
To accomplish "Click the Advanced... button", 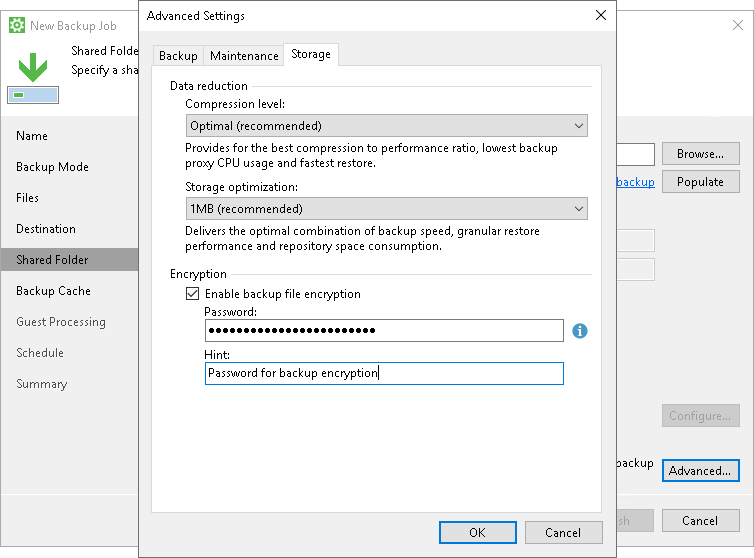I will [700, 470].
